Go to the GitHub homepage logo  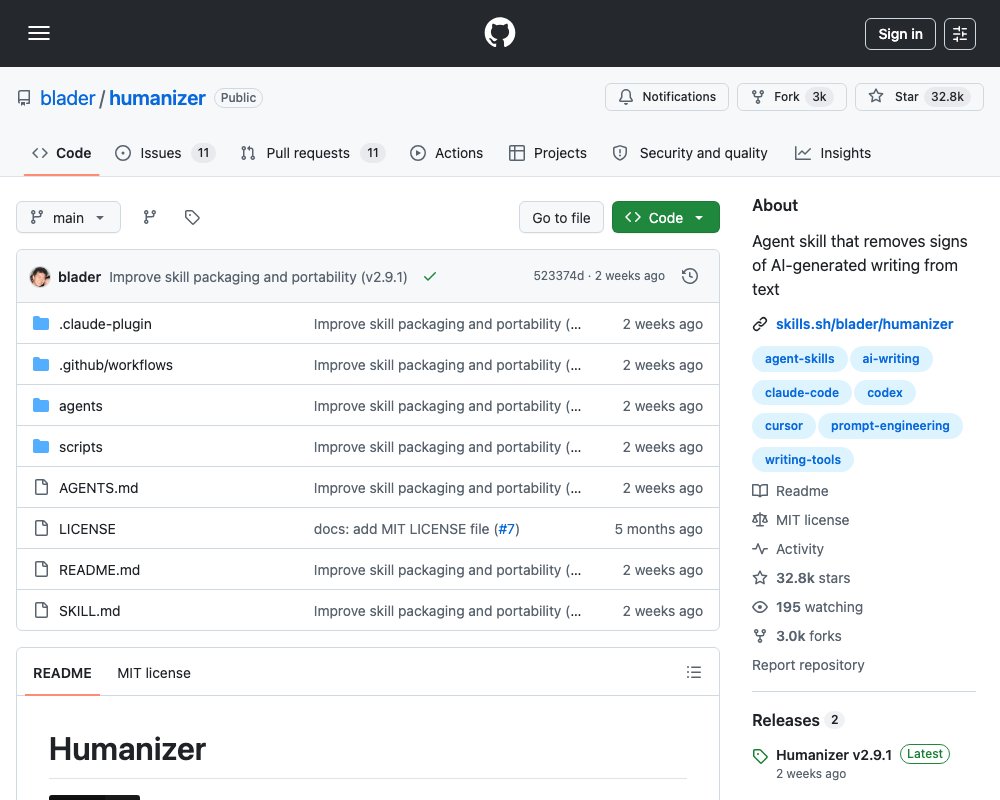(500, 33)
